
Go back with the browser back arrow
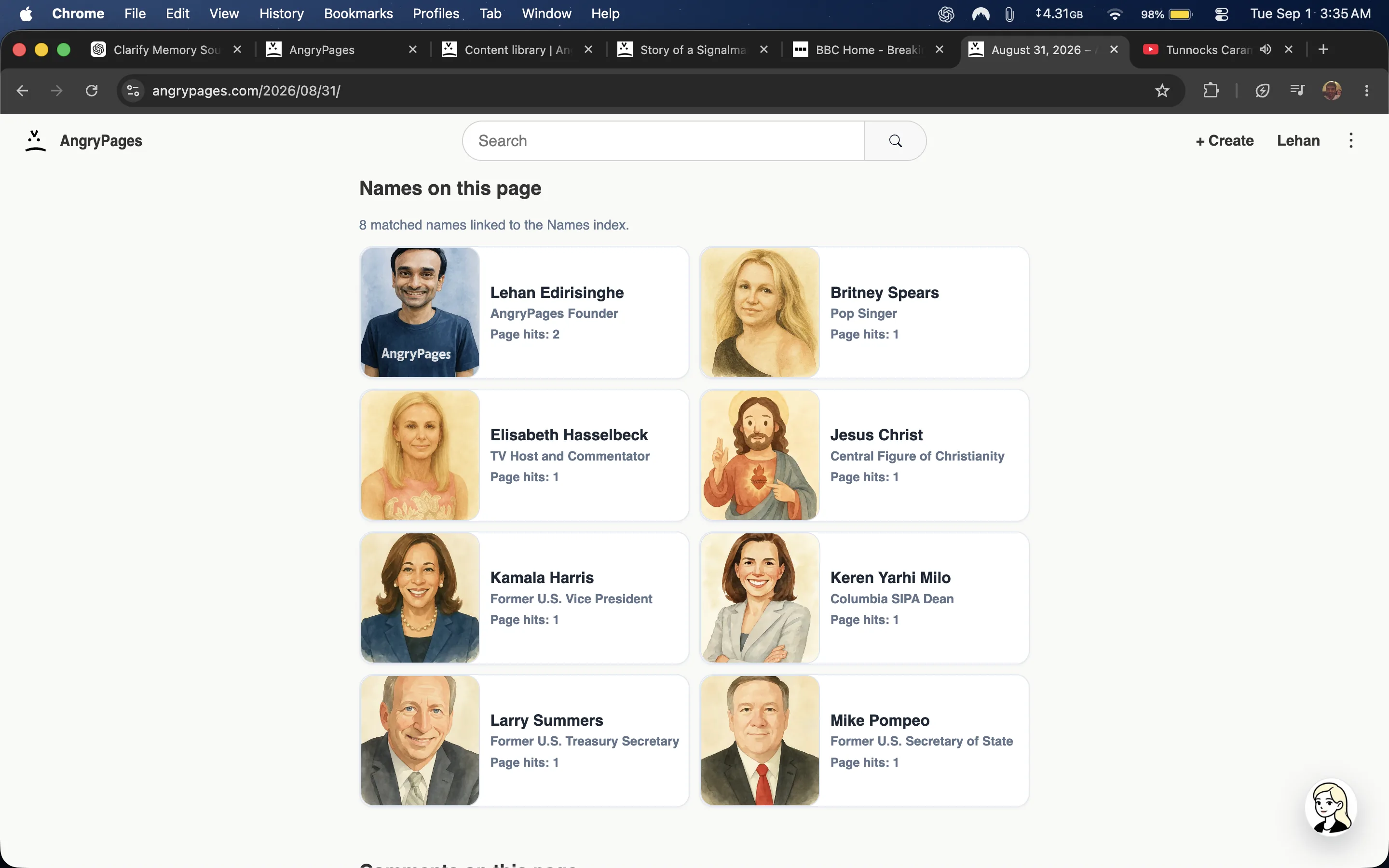point(22,91)
